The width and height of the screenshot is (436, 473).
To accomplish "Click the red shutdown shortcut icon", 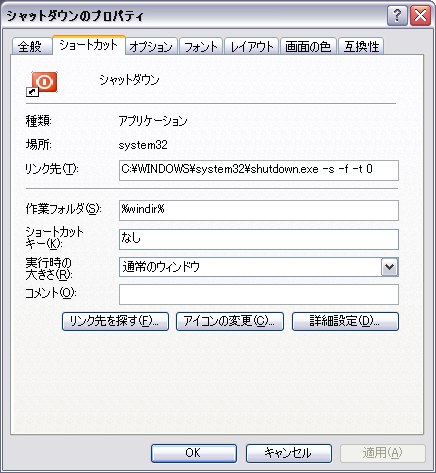I will click(42, 83).
